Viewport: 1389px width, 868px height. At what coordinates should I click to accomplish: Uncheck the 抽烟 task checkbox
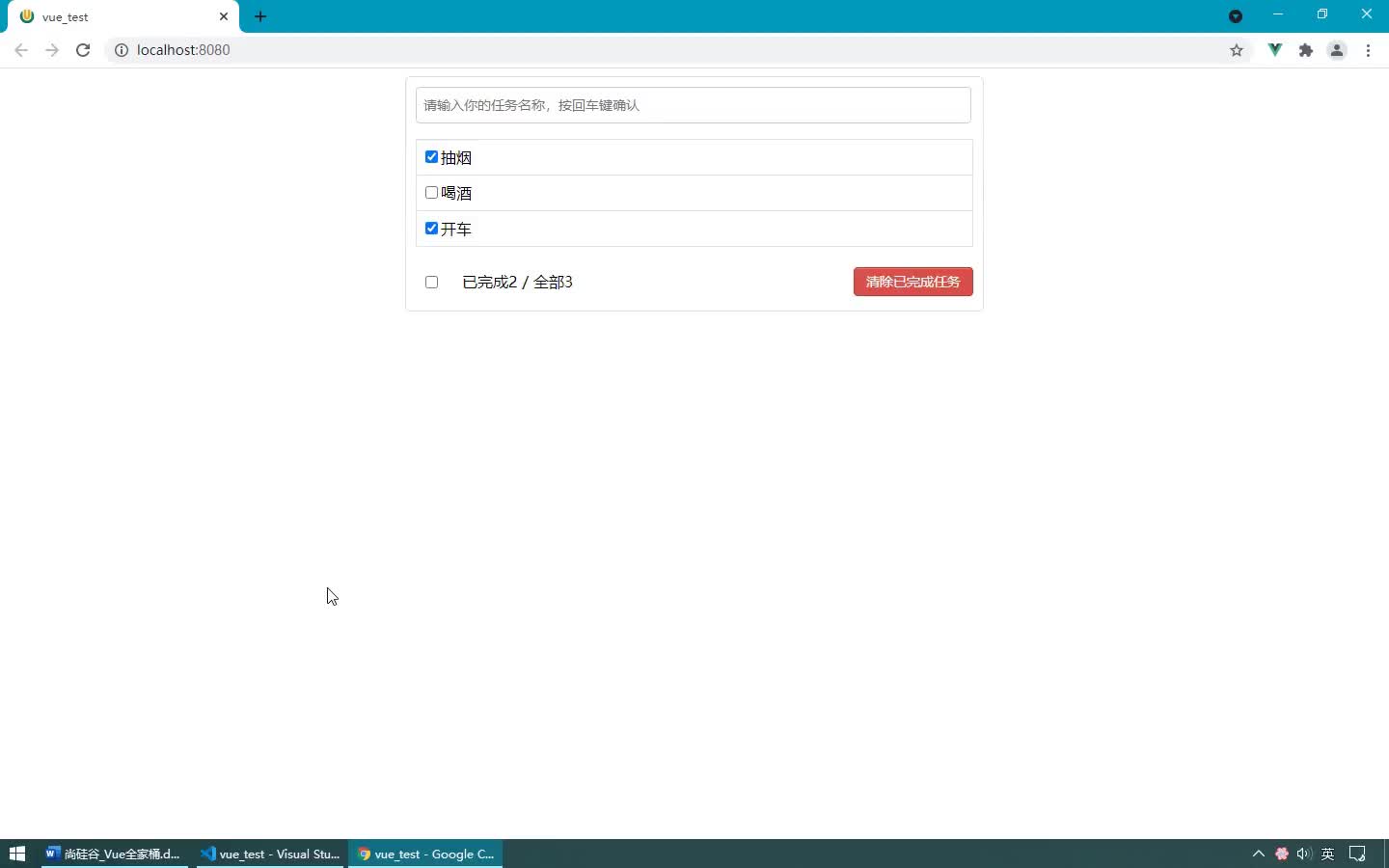click(x=431, y=157)
